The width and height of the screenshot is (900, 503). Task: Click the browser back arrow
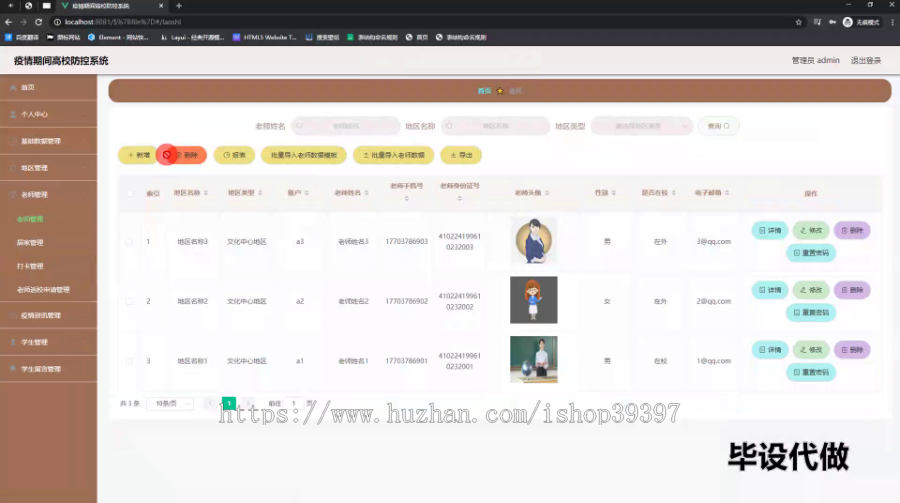(x=9, y=22)
